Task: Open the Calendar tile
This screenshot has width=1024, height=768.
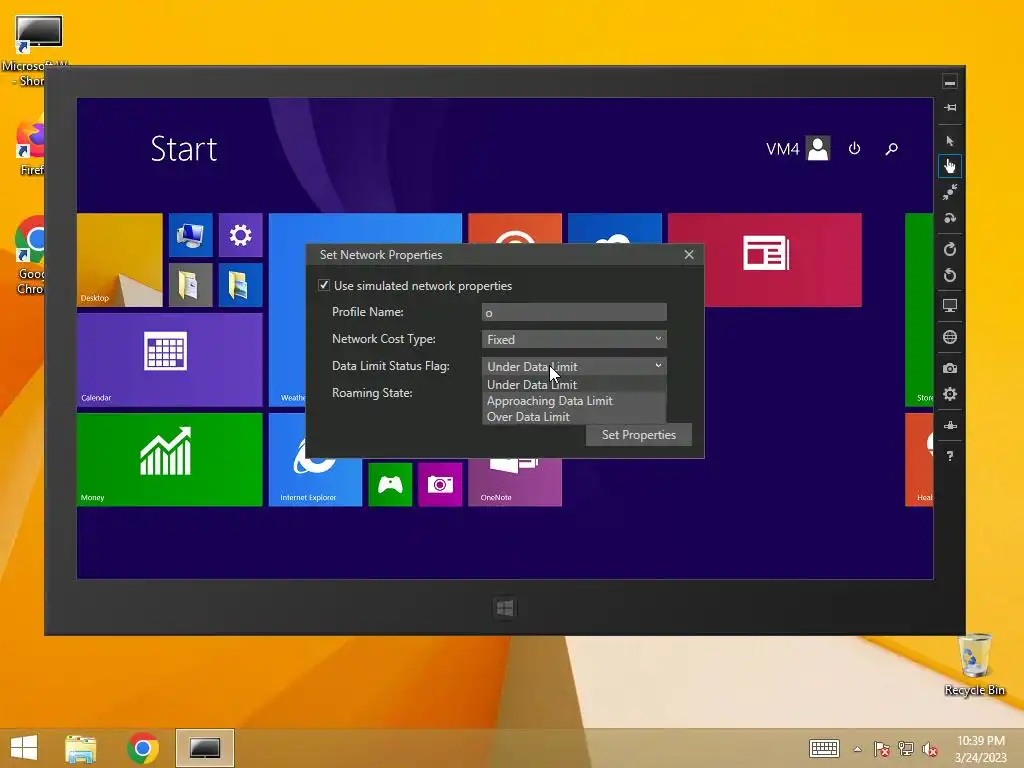Action: click(x=170, y=360)
